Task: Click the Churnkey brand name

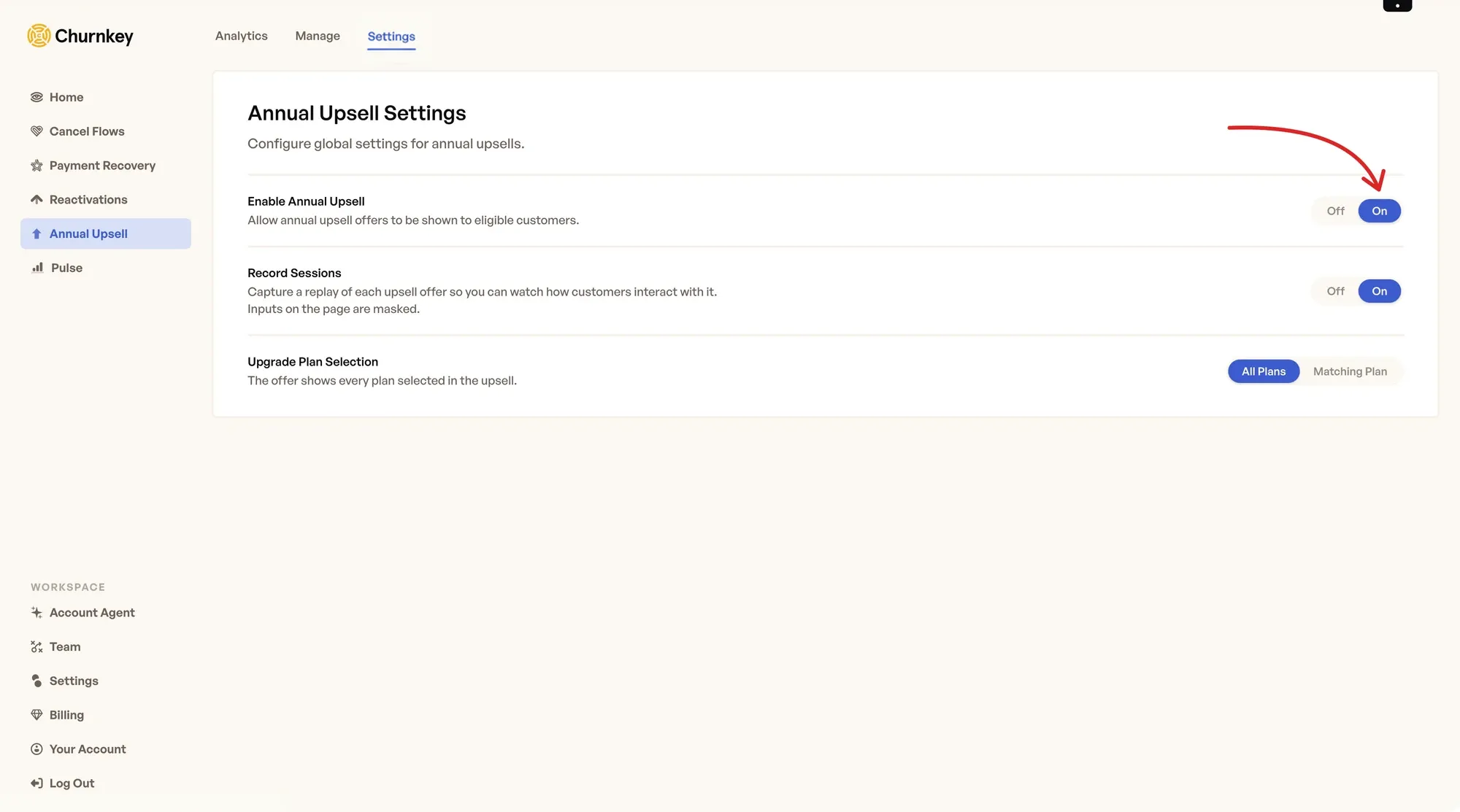Action: click(94, 36)
